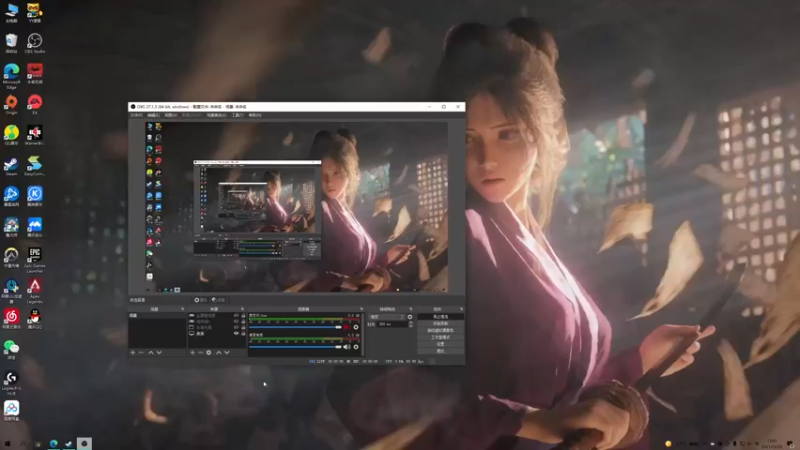Pop out Scene Transitions dock icon
This screenshot has width=800, height=450.
pos(411,309)
